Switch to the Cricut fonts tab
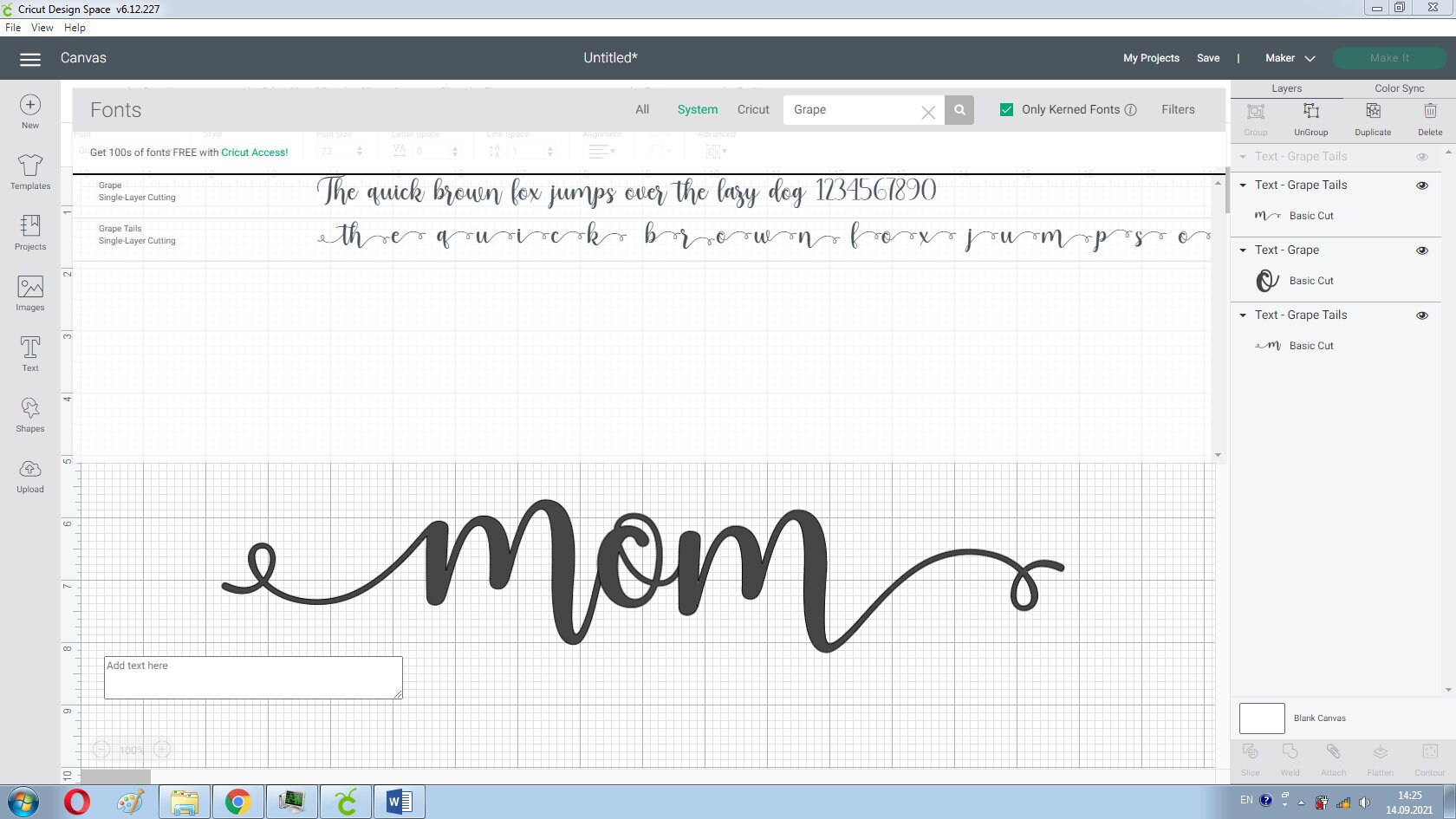 tap(753, 110)
